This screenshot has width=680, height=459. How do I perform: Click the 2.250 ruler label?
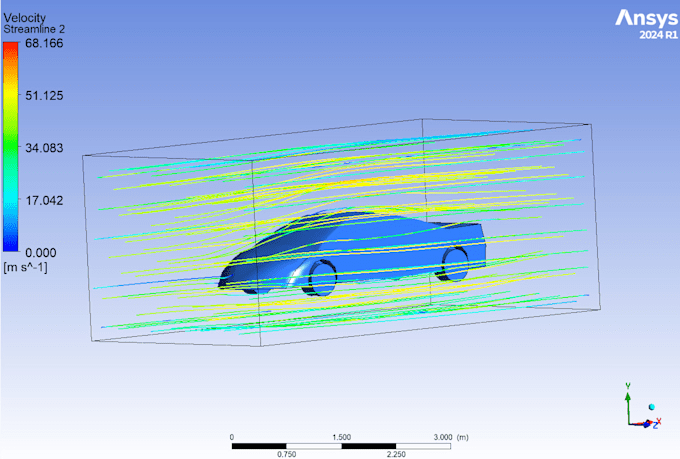(396, 454)
